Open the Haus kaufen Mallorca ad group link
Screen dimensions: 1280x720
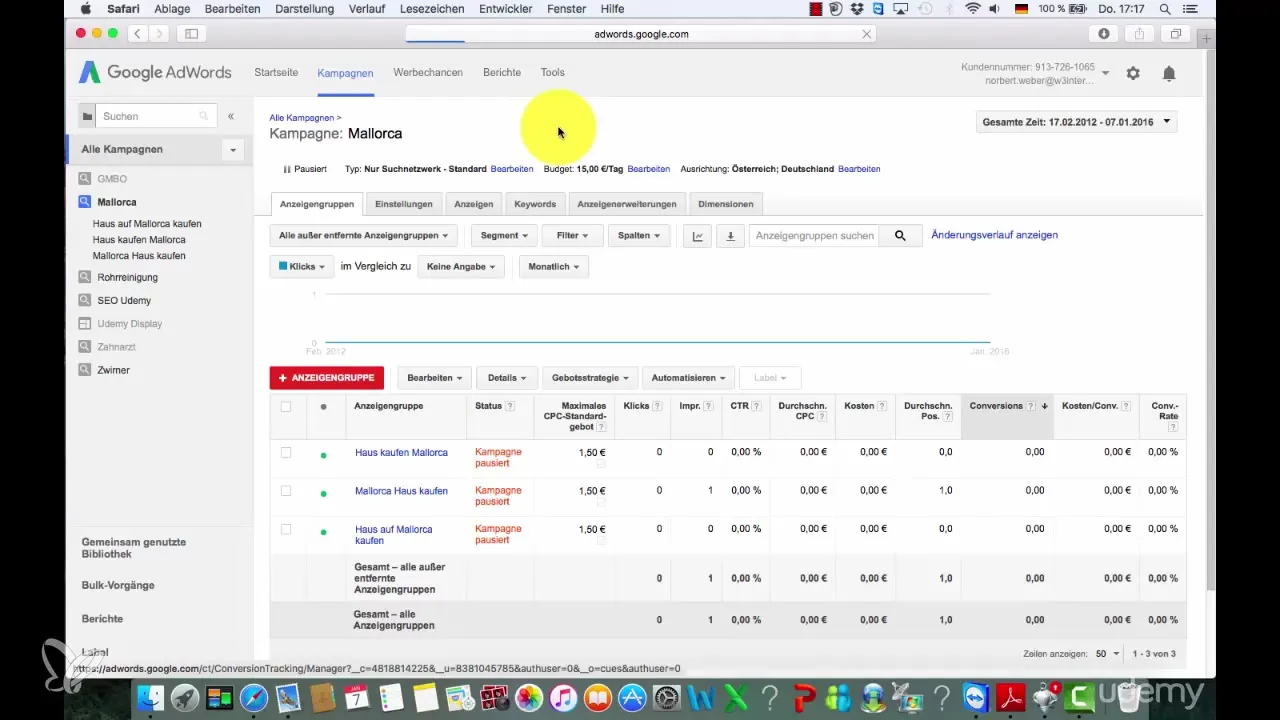(x=401, y=453)
